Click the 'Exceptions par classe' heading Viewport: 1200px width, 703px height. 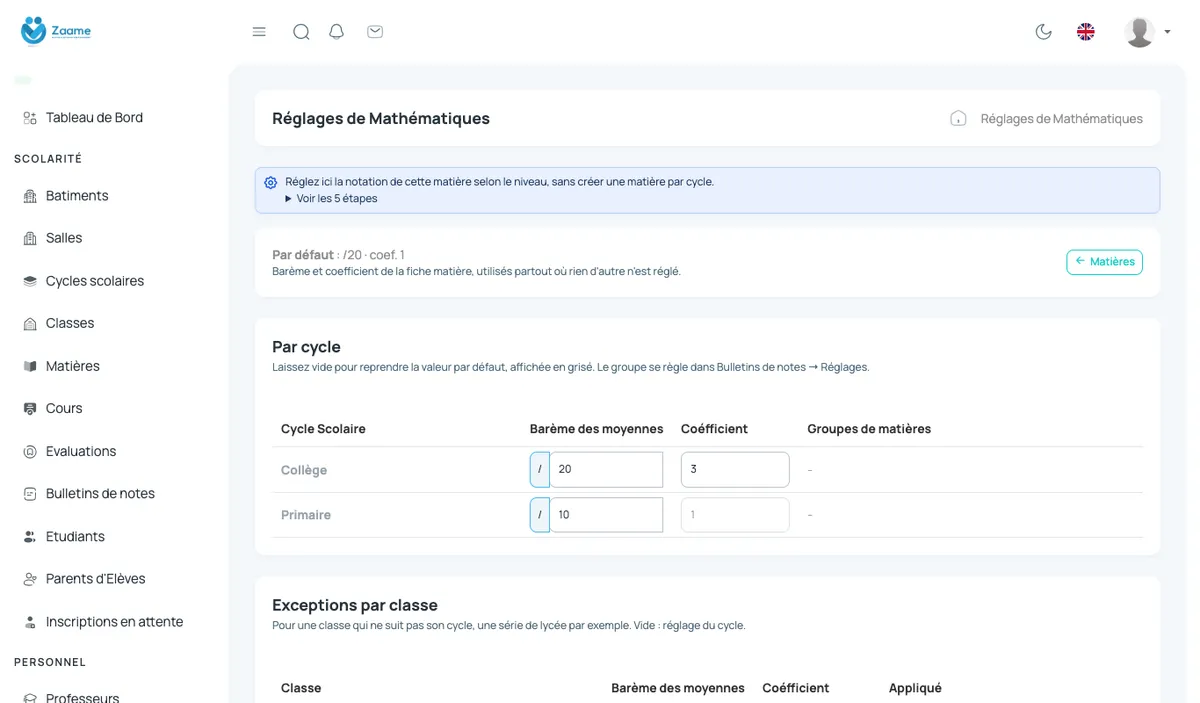355,605
